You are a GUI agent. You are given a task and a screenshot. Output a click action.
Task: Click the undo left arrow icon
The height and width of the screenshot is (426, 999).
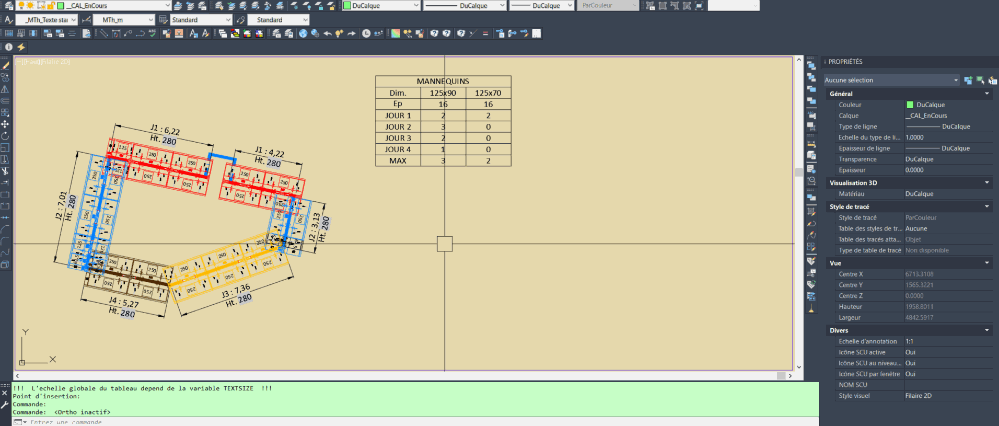coord(327,34)
